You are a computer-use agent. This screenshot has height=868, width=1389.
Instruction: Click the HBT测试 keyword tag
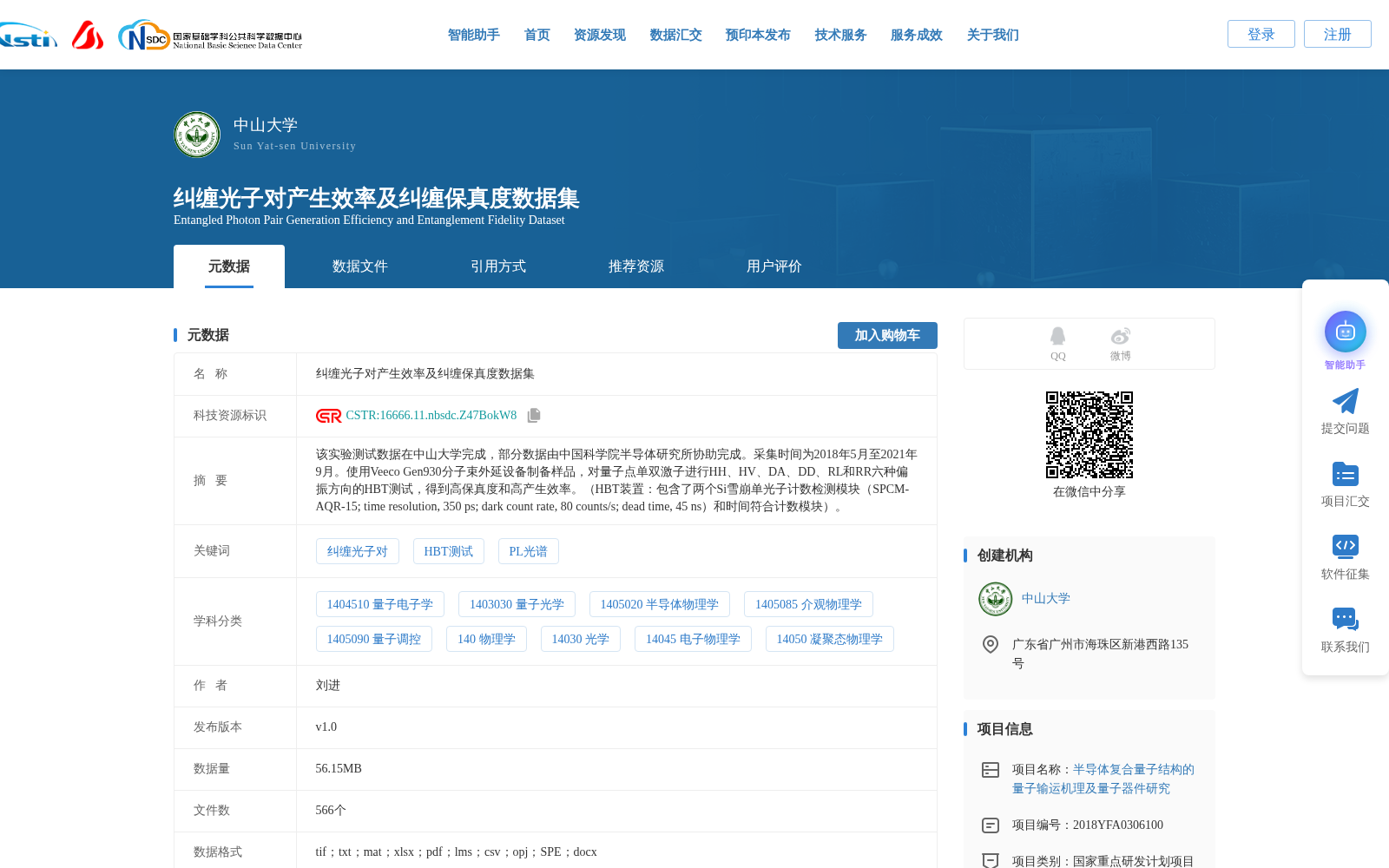click(448, 551)
